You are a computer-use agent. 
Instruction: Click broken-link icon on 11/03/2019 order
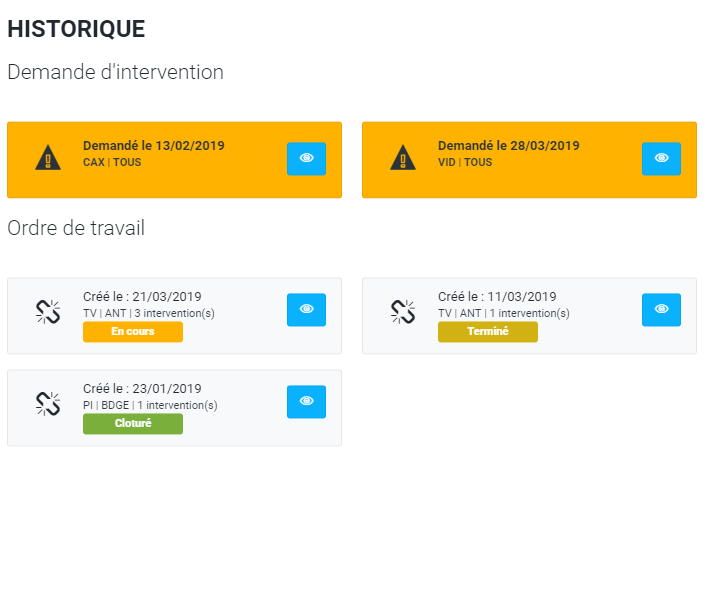coord(403,311)
